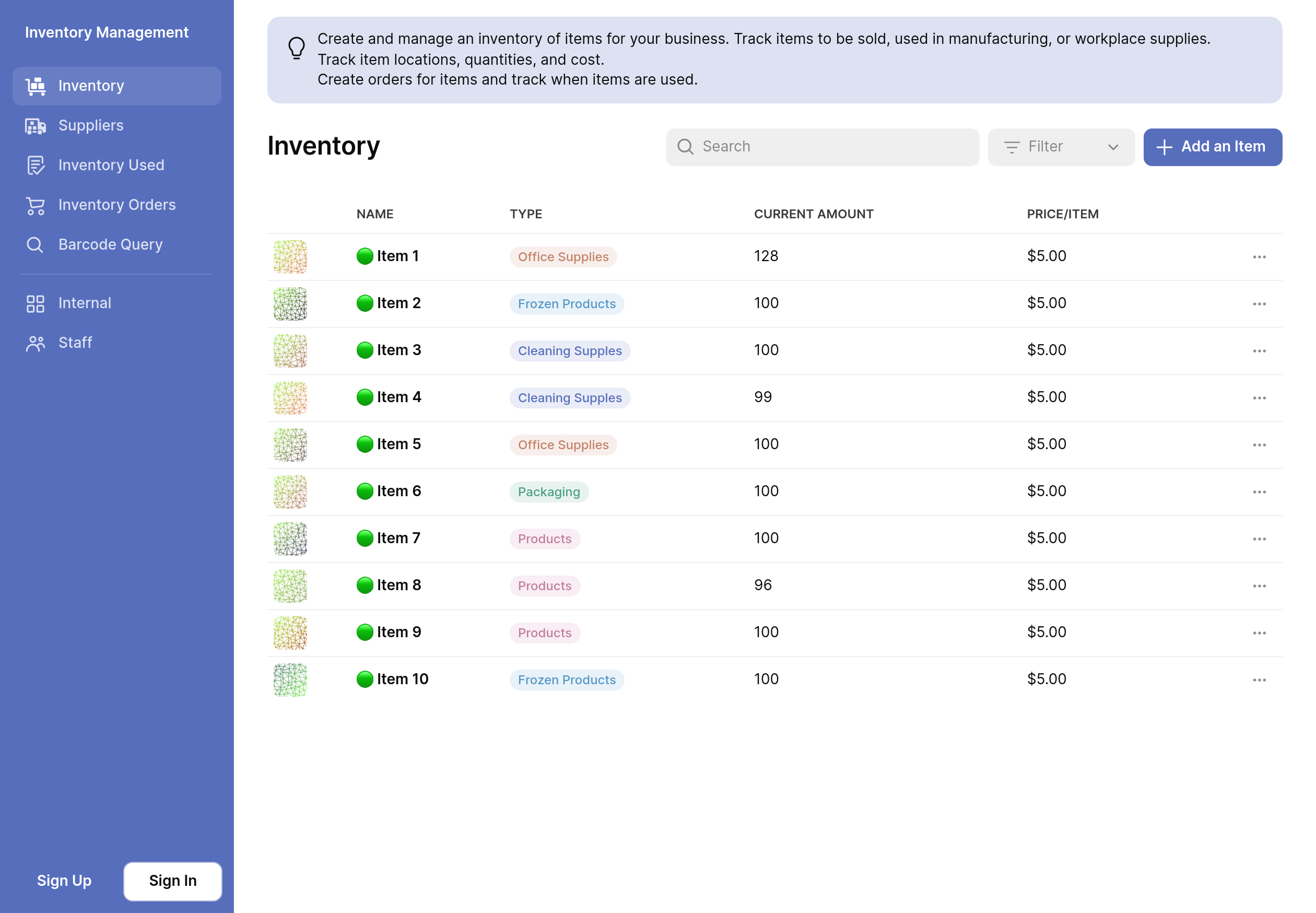Click the Suppliers truck icon
This screenshot has width=1316, height=913.
tap(36, 126)
